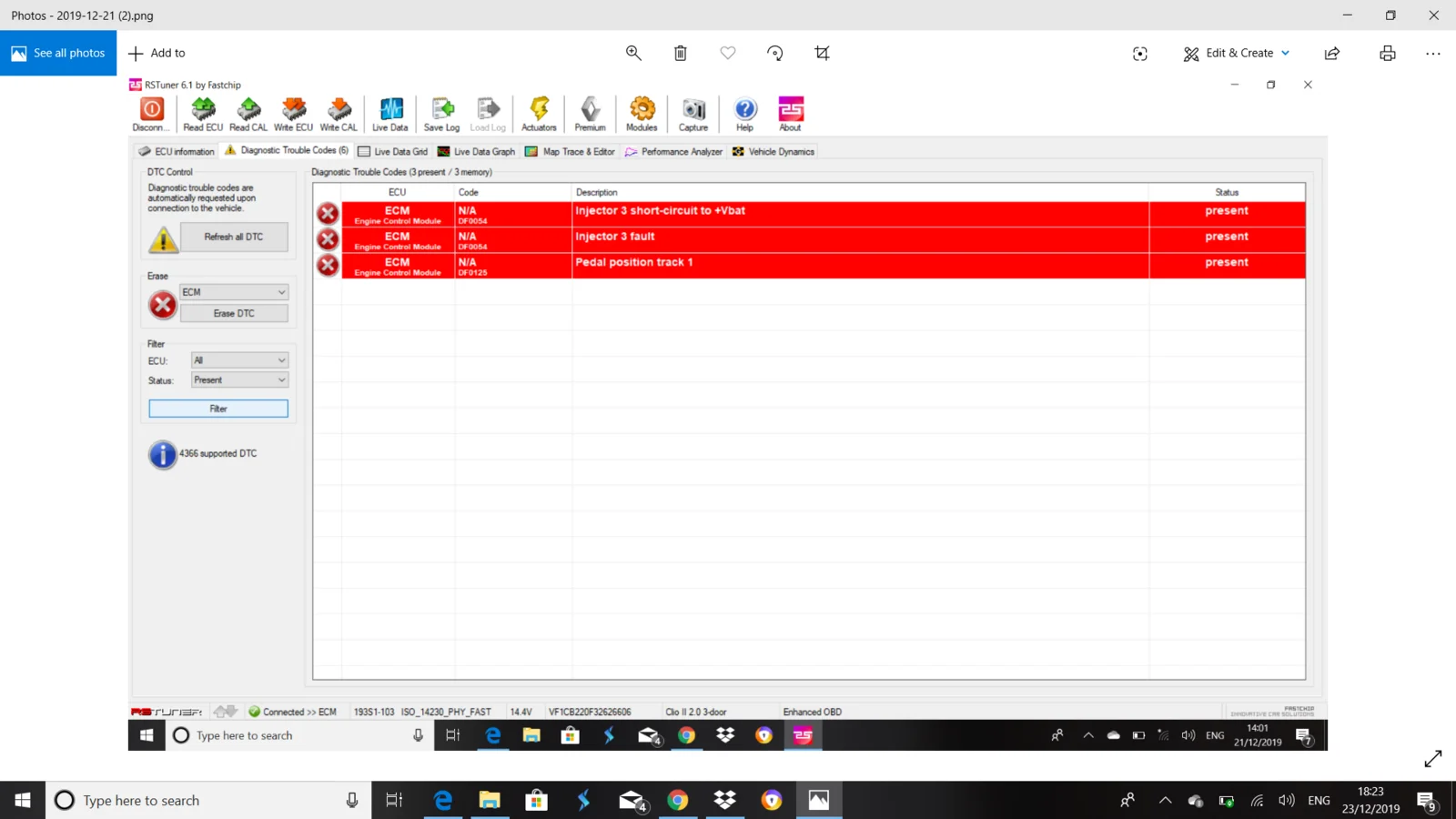Favorite the photo with the heart icon
The height and width of the screenshot is (819, 1456).
pyautogui.click(x=728, y=53)
